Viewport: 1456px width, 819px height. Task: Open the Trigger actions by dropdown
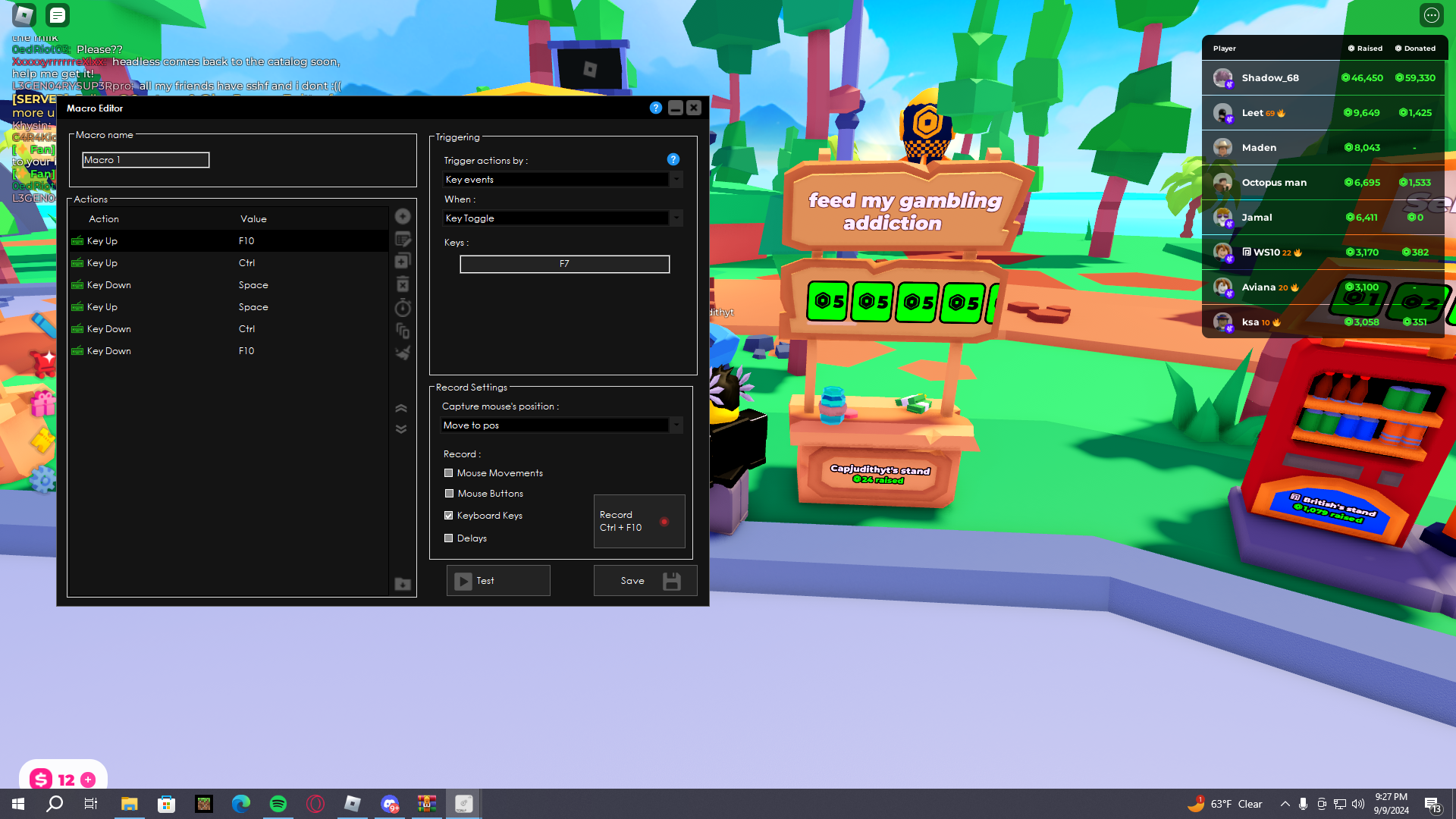click(x=562, y=180)
